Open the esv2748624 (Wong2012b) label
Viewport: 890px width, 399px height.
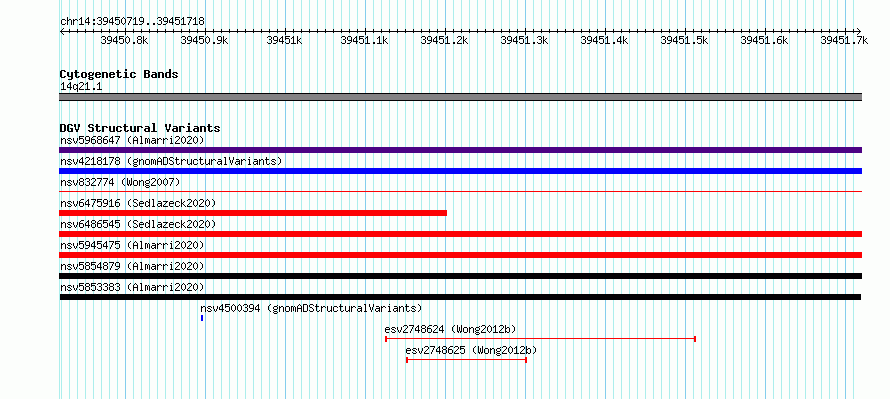(x=450, y=329)
